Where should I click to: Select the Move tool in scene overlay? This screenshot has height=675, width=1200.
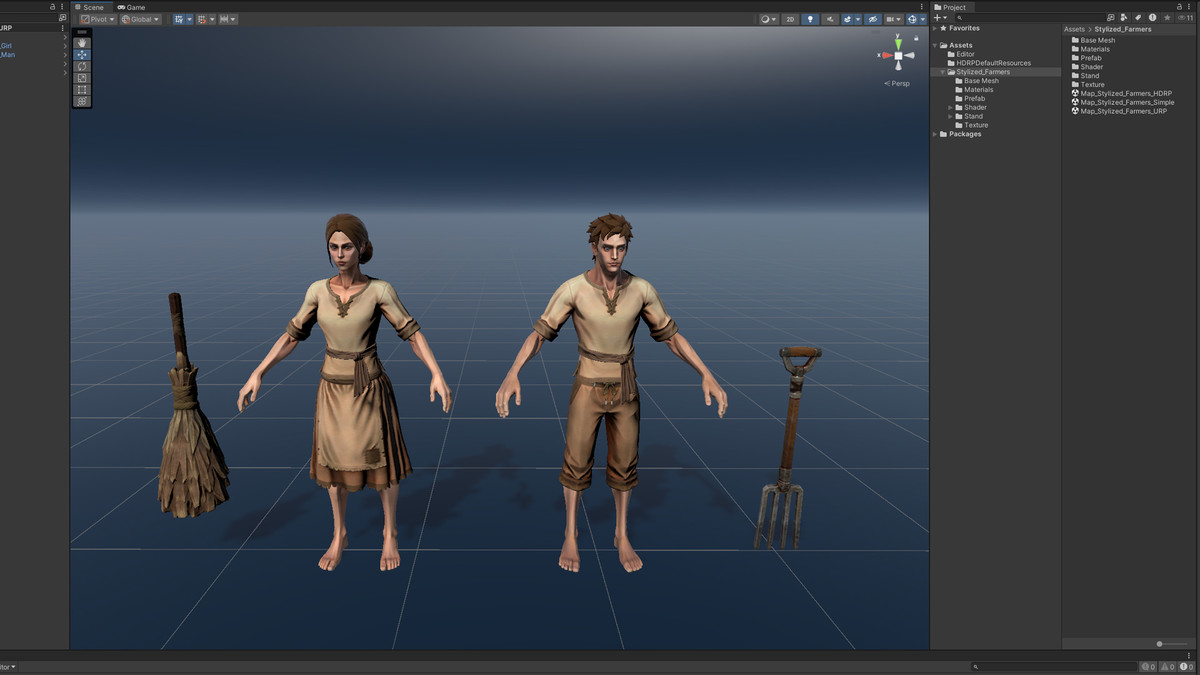pos(82,55)
